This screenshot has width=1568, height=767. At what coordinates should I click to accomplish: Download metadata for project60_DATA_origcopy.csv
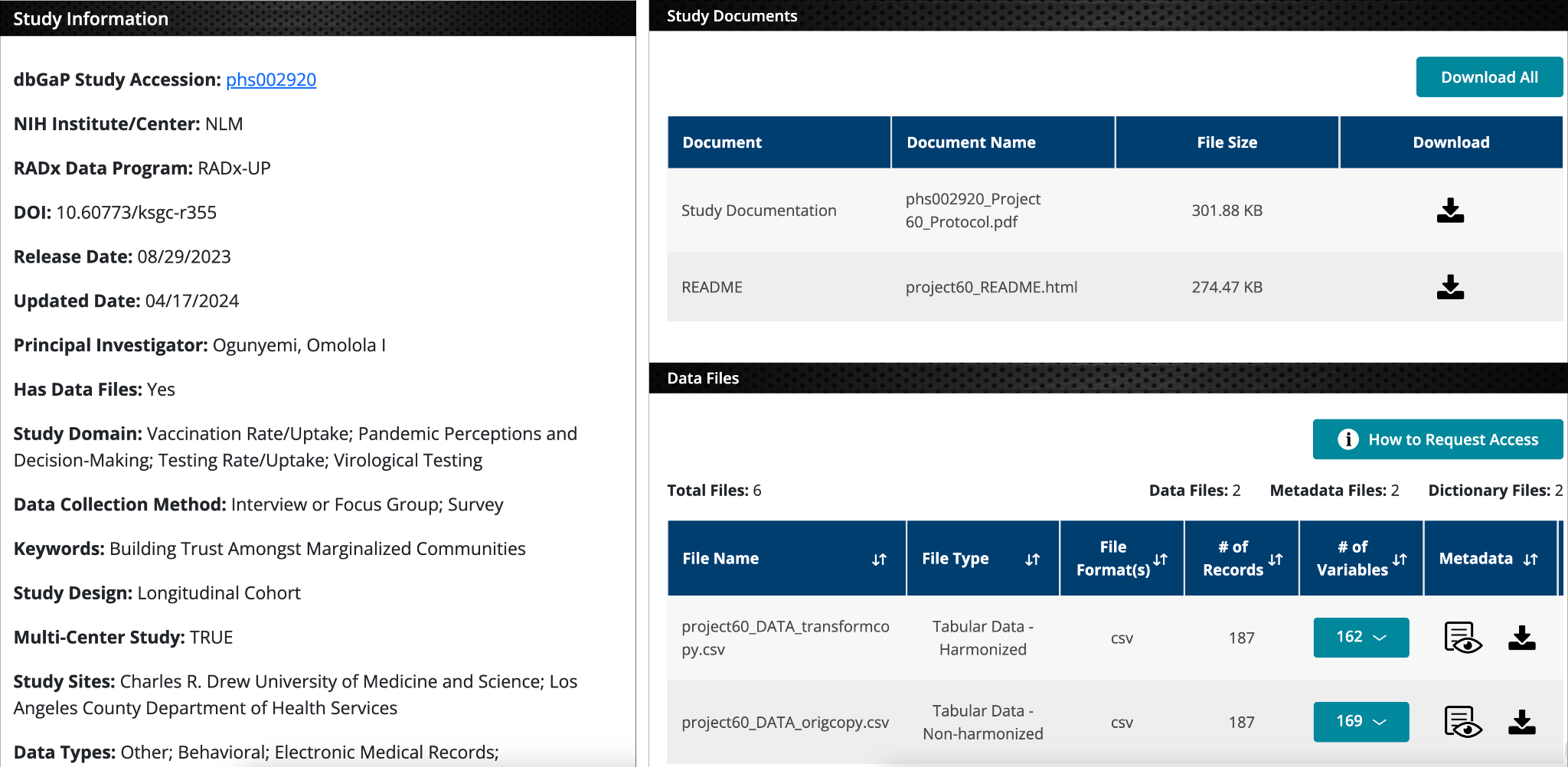pyautogui.click(x=1522, y=722)
